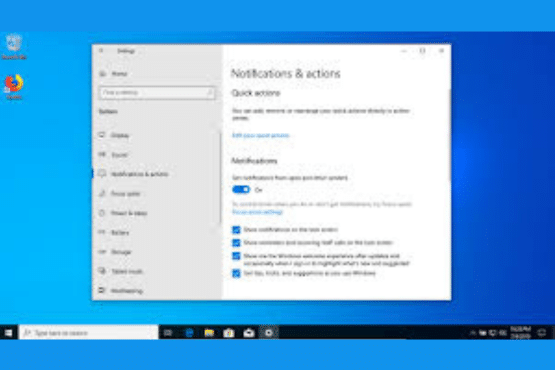555x370 pixels.
Task: Open the Mail app from the taskbar
Action: (249, 333)
